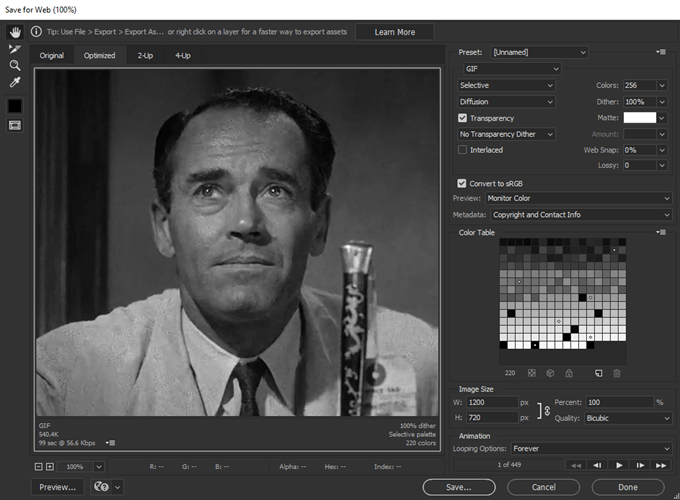Expand the Lossy dropdown arrow
Image resolution: width=680 pixels, height=500 pixels.
tap(662, 165)
